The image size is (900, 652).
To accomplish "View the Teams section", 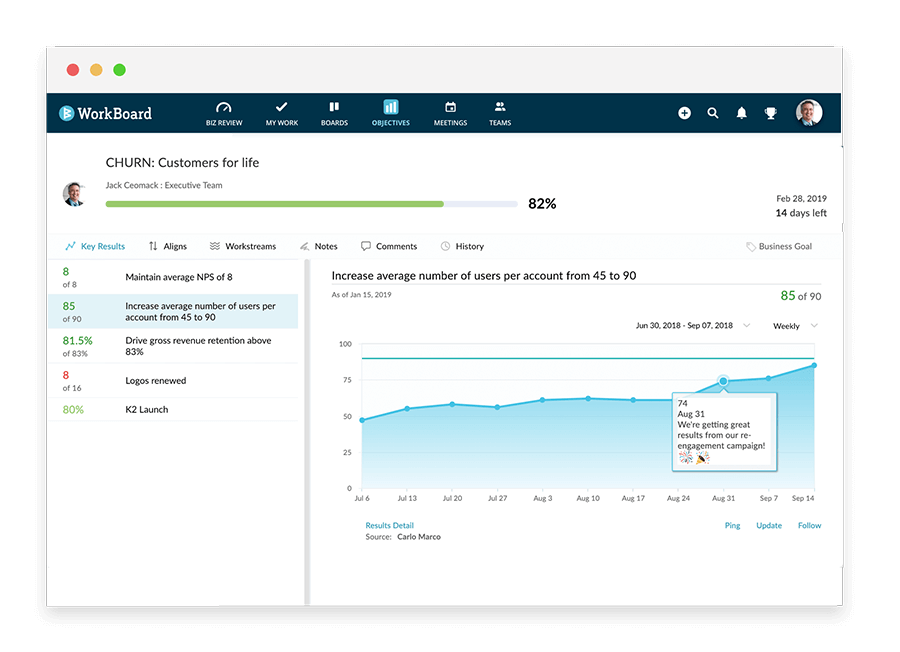I will click(500, 112).
